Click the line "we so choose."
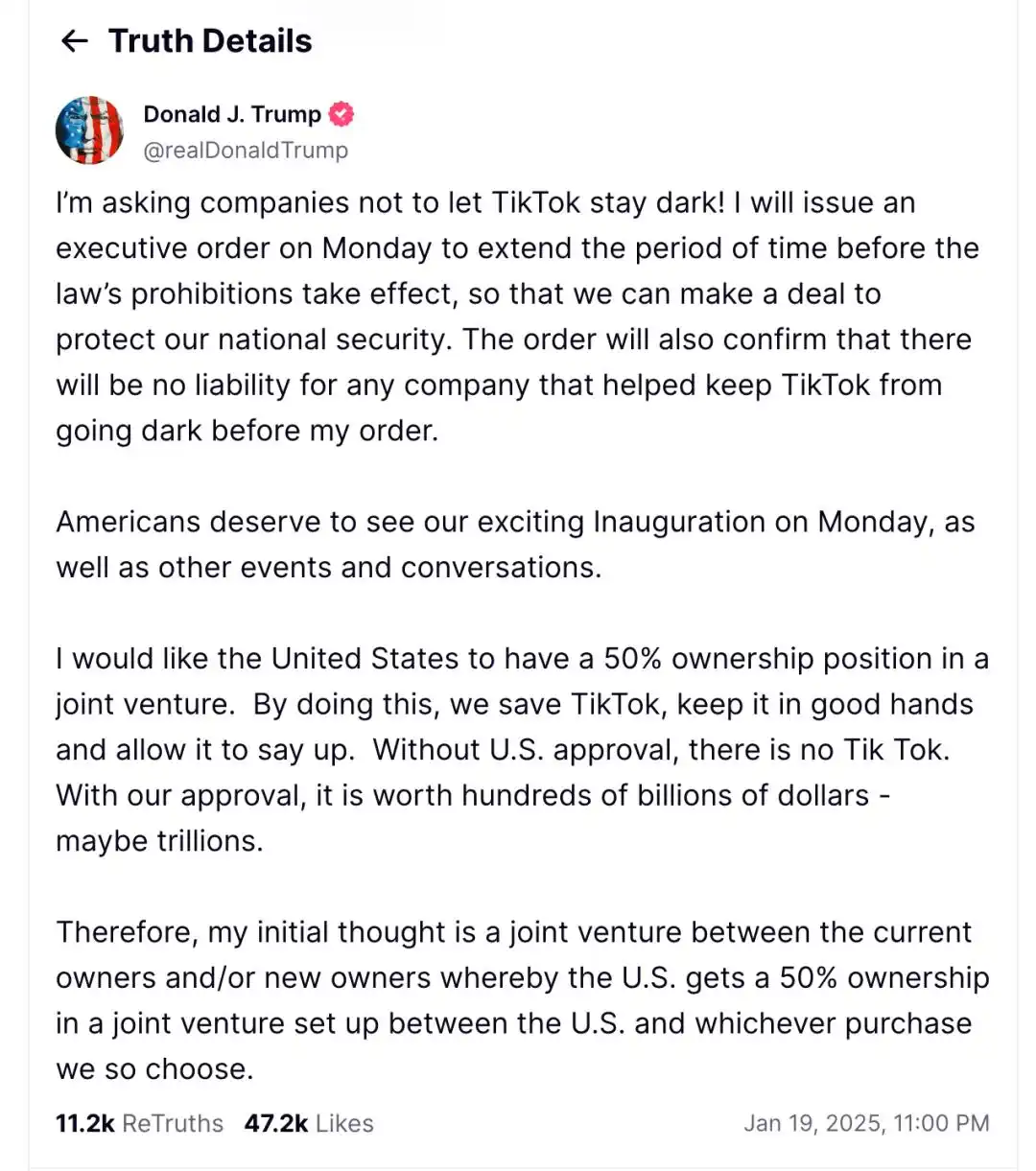This screenshot has height=1171, width=1036. (154, 1069)
